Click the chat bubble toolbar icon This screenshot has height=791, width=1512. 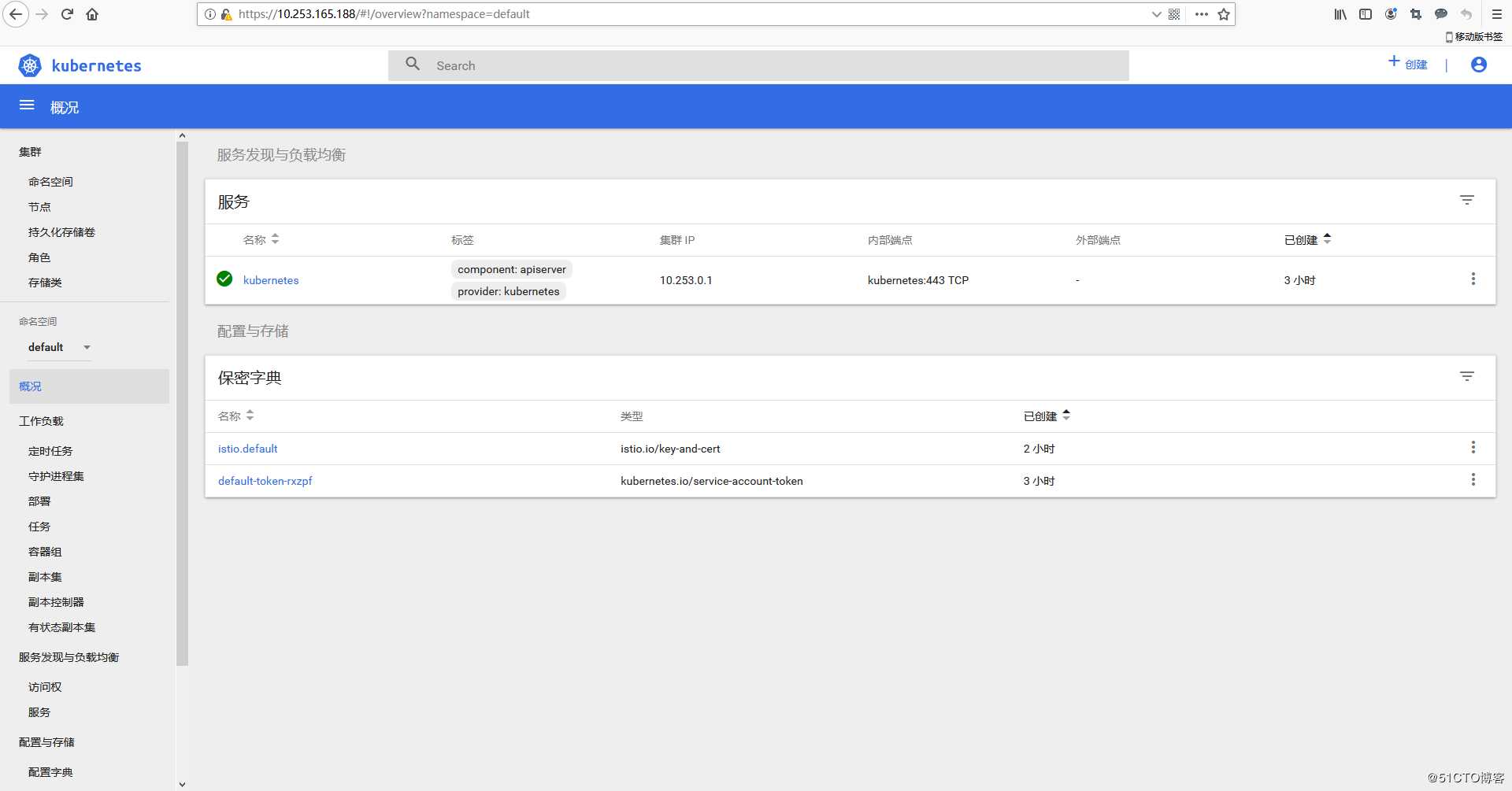click(1441, 14)
